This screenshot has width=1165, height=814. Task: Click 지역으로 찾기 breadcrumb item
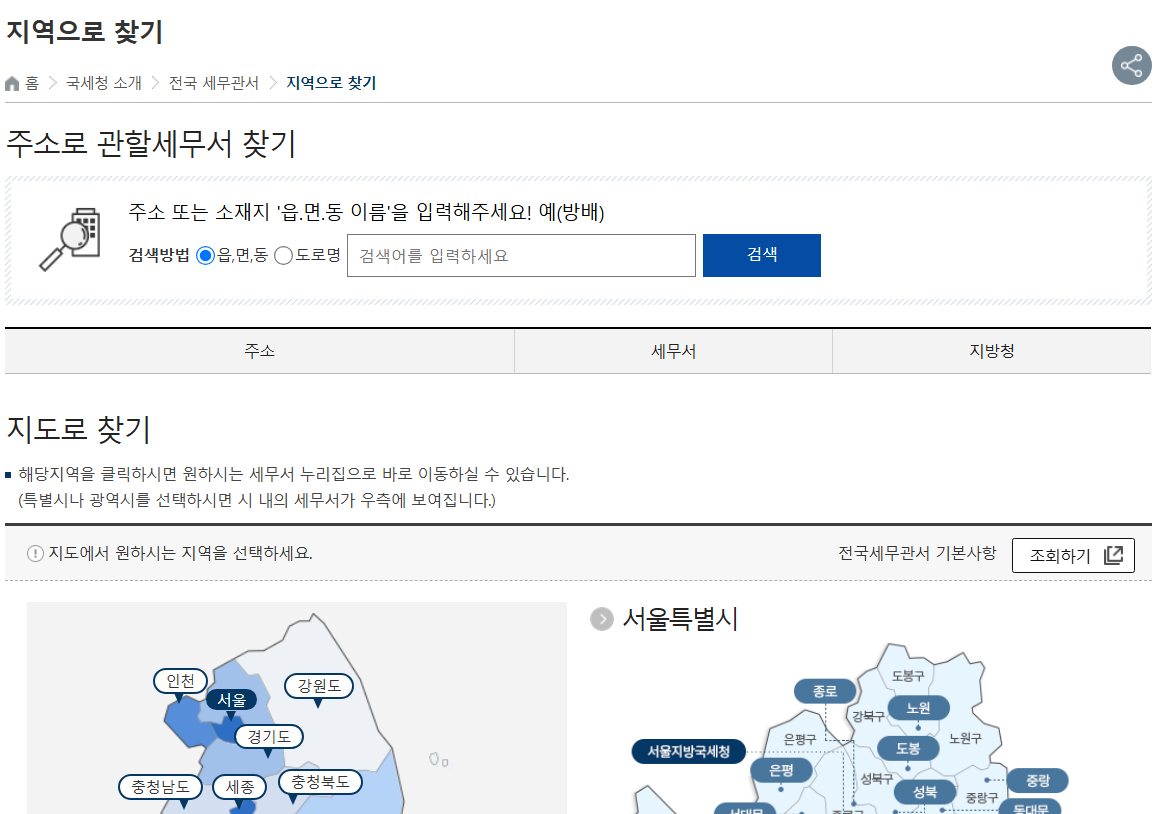(x=331, y=83)
